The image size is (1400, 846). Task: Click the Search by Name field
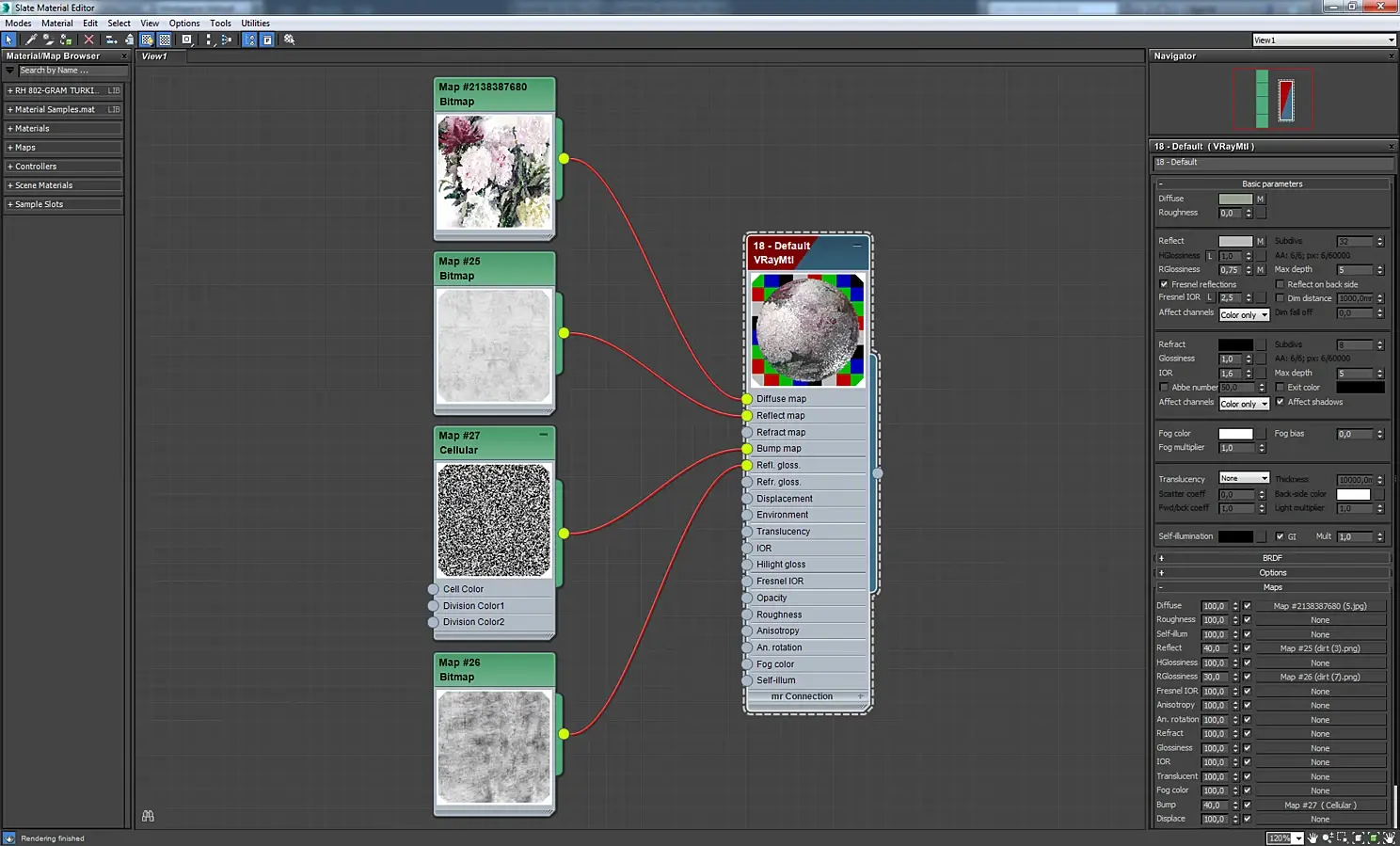[72, 71]
